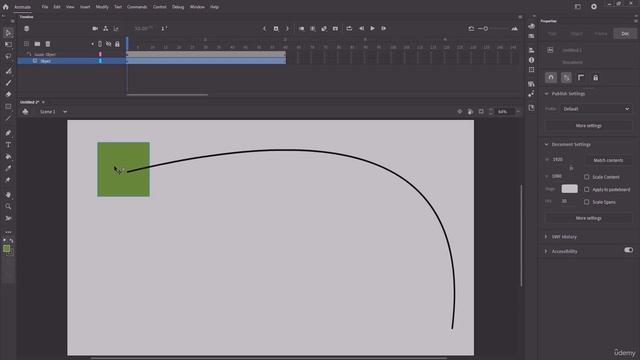The height and width of the screenshot is (360, 640).
Task: Toggle hide all layers column icon
Action: click(109, 44)
